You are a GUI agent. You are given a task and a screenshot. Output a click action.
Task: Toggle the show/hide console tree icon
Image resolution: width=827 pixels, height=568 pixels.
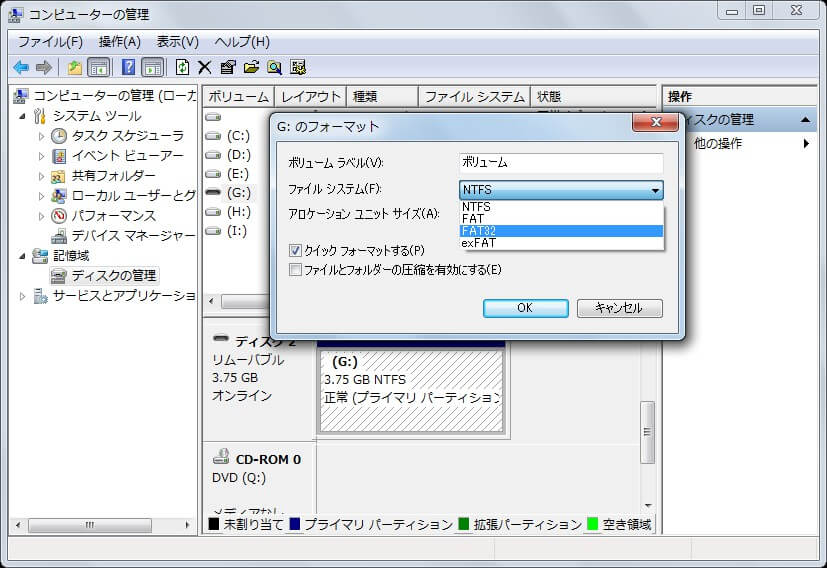click(x=99, y=68)
